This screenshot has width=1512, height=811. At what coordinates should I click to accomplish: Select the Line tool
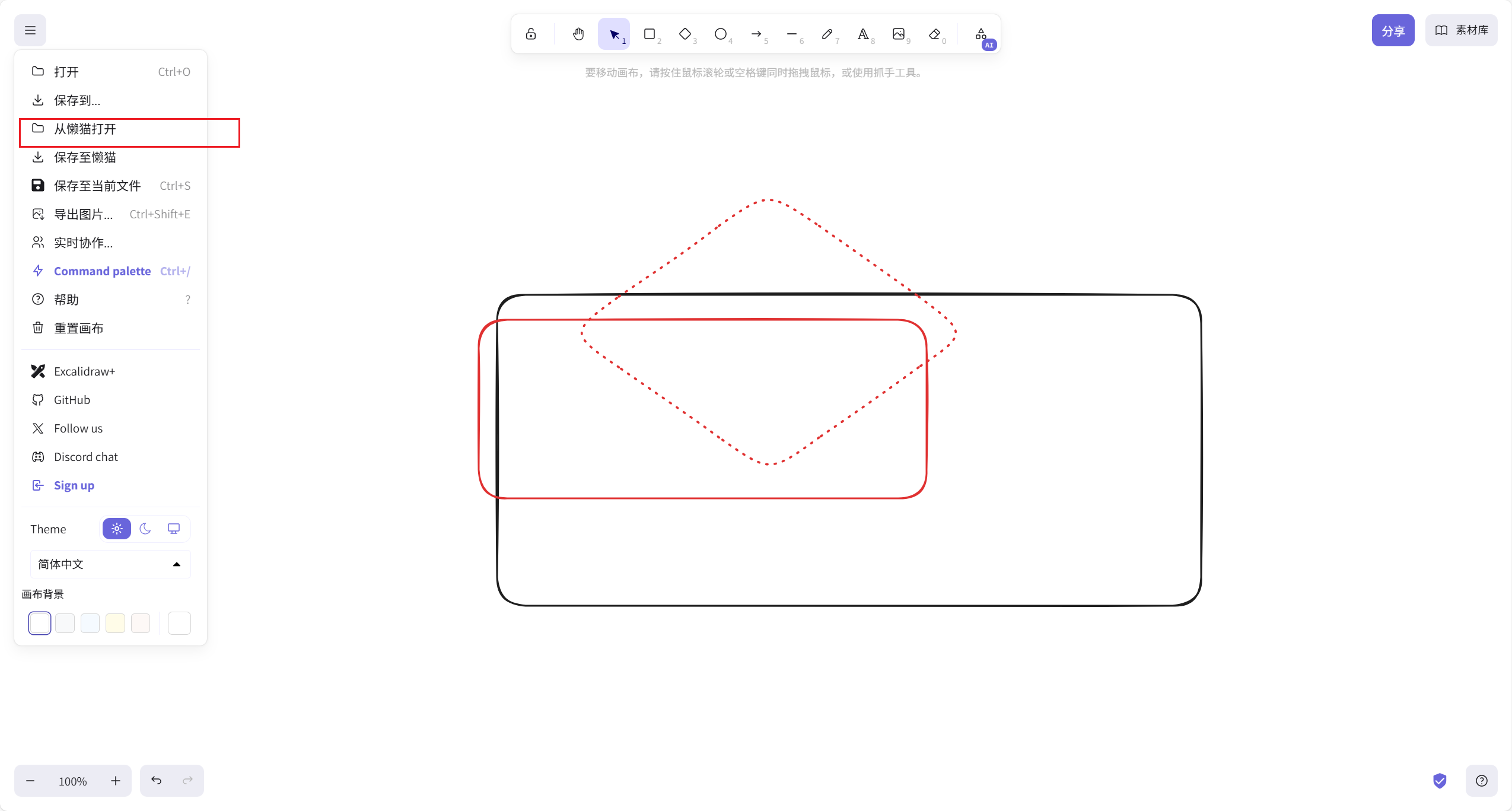tap(792, 34)
